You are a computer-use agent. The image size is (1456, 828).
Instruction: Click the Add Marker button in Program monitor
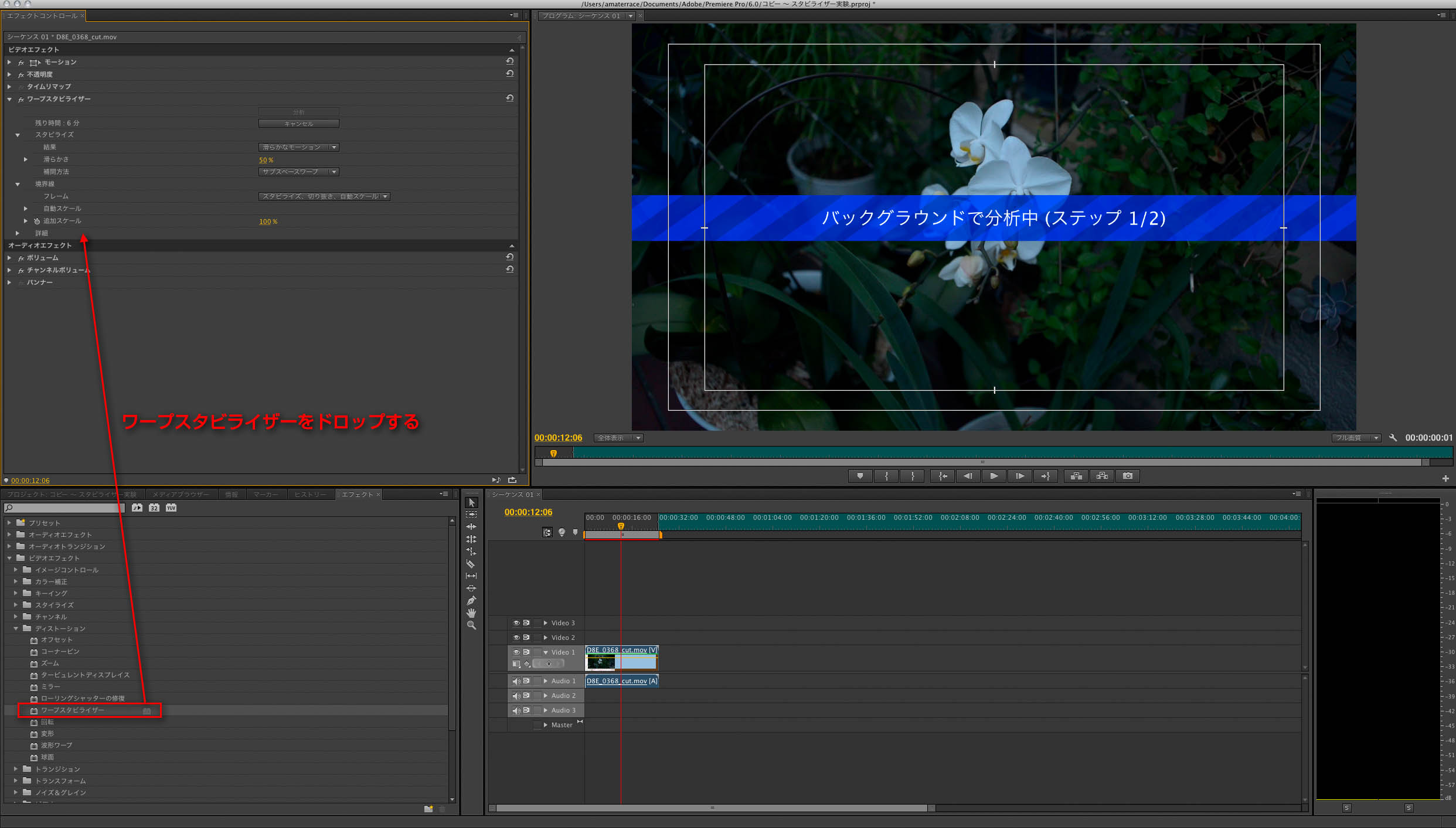click(860, 476)
